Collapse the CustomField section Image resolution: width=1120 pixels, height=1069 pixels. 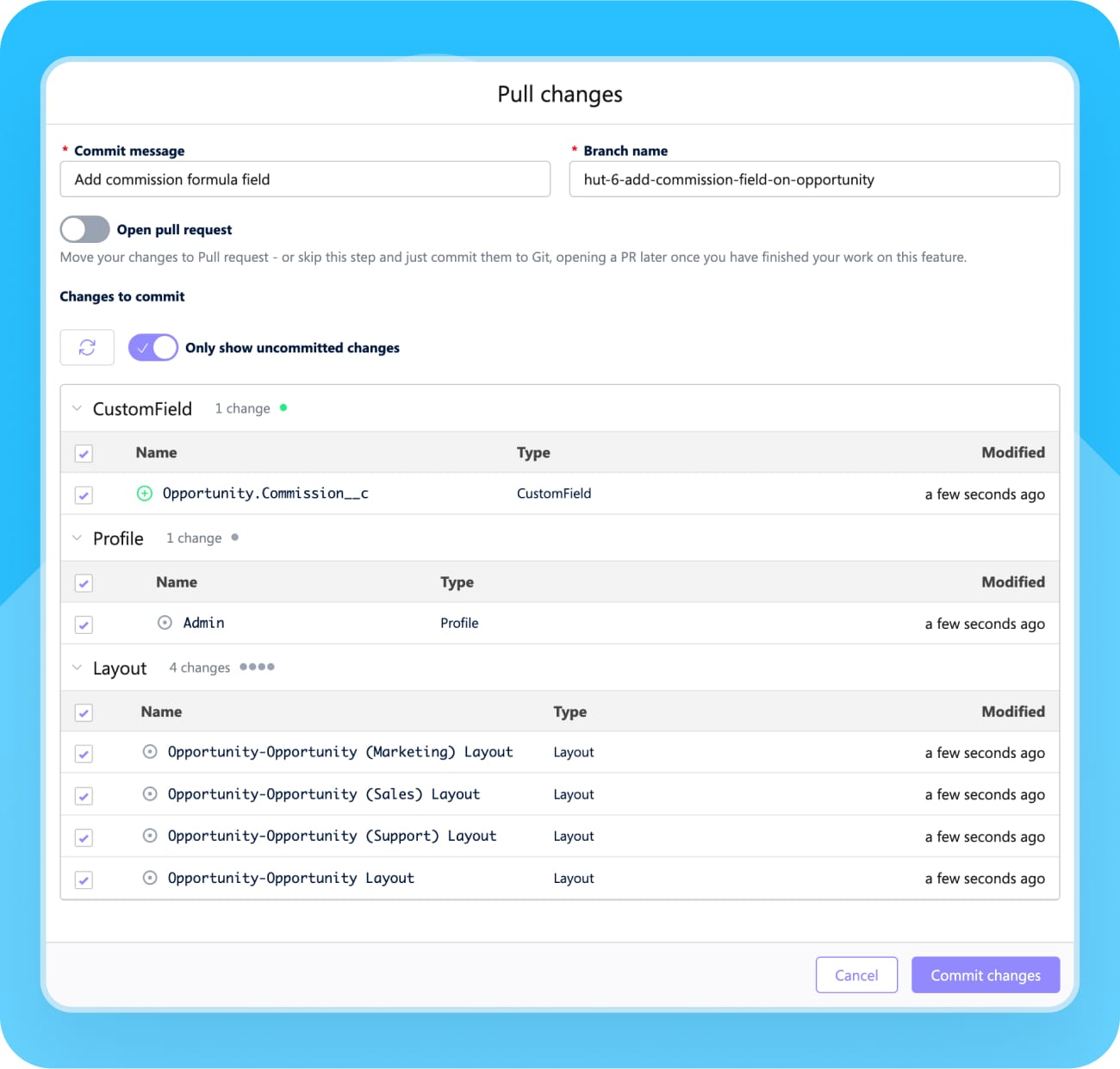pos(77,408)
